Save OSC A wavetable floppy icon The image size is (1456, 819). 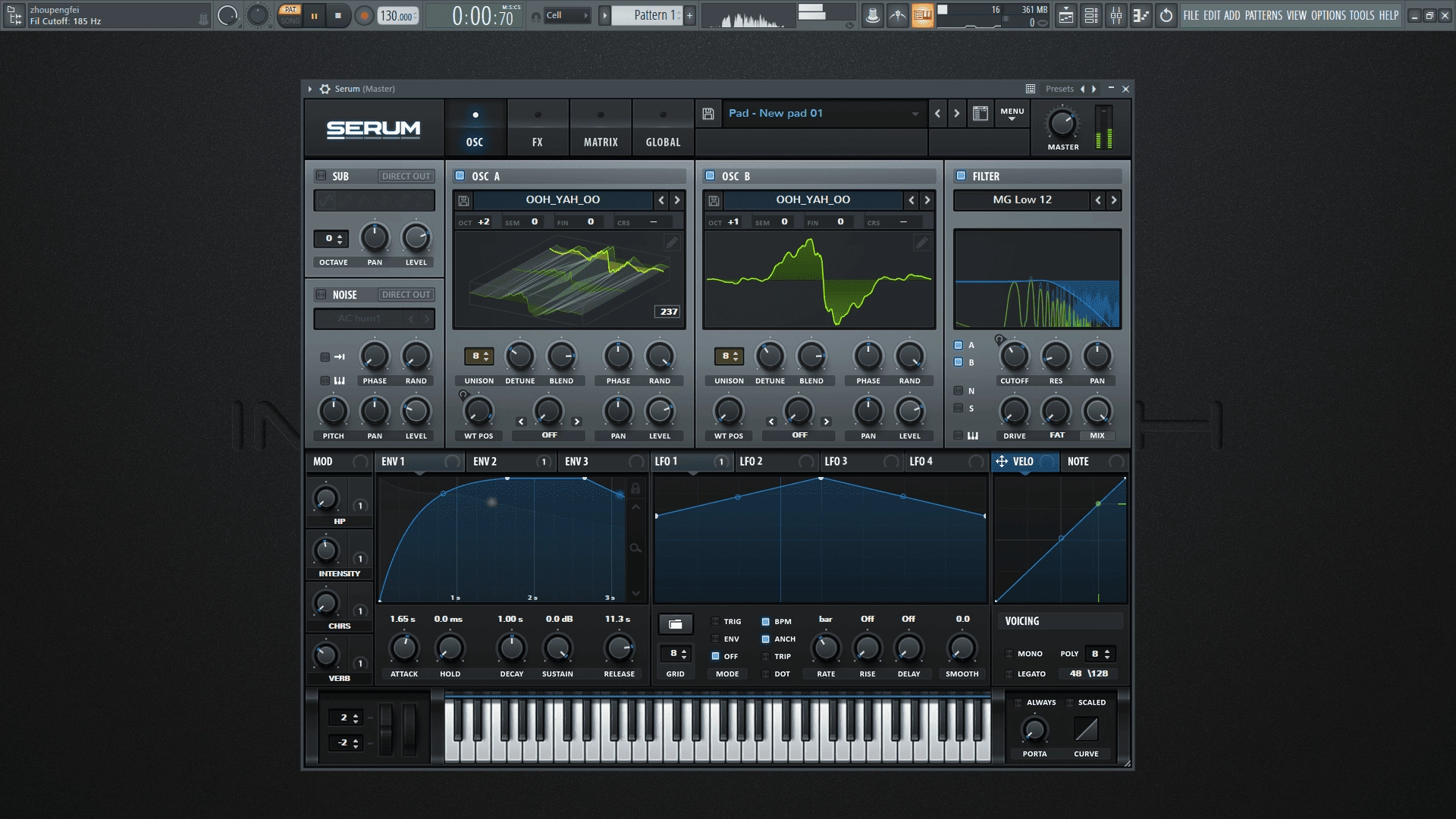click(x=463, y=200)
